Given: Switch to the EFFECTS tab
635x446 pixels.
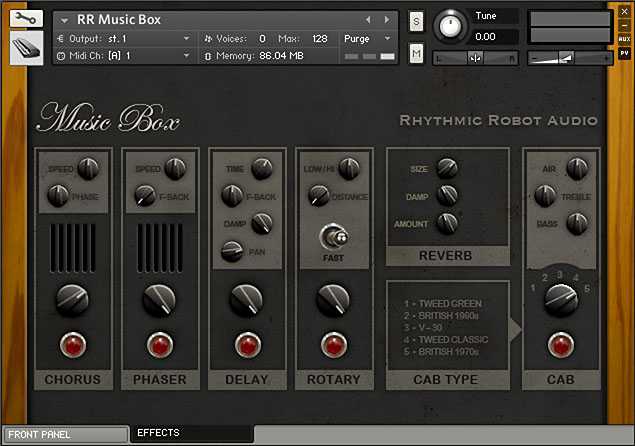Looking at the screenshot, I should 191,433.
